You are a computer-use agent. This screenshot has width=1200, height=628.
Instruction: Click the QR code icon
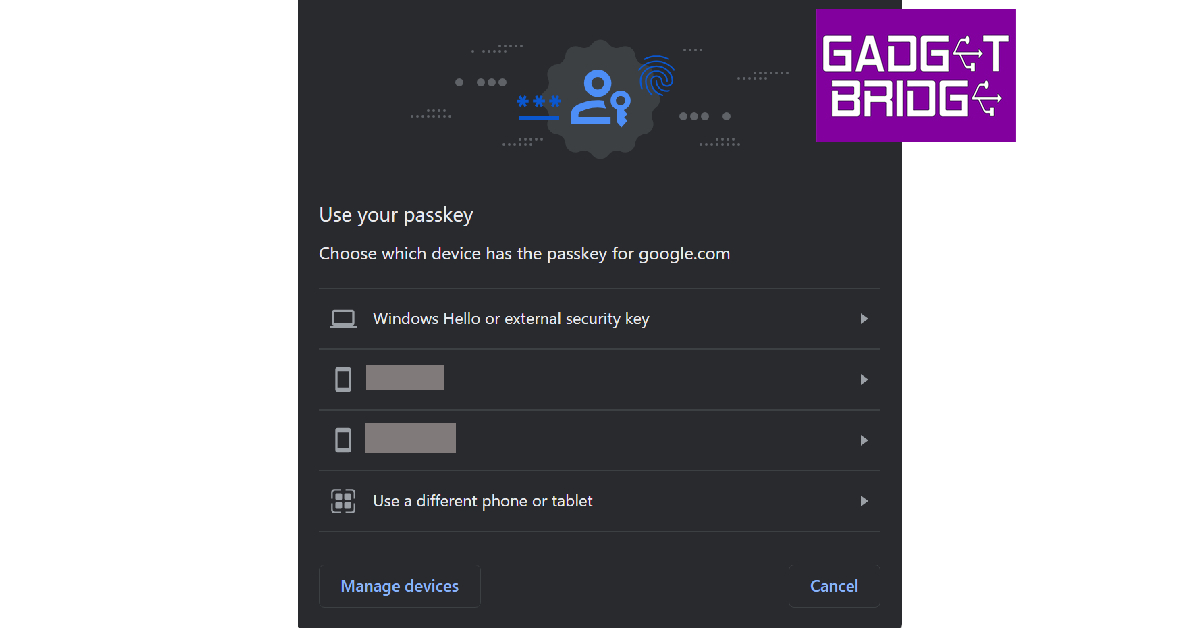(343, 501)
